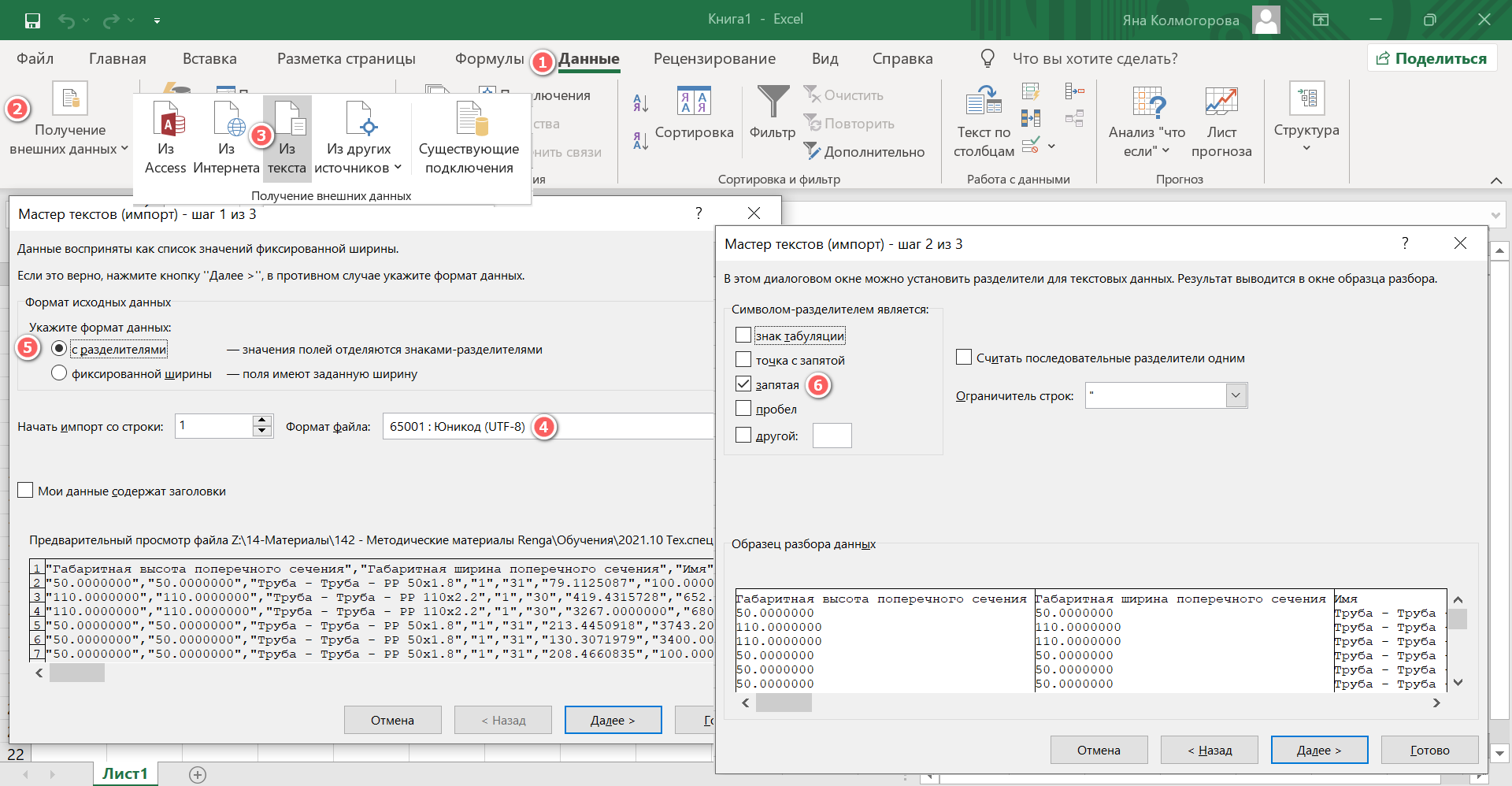The image size is (1512, 786).
Task: Enable знак табуляции delimiter checkbox
Action: pos(743,335)
